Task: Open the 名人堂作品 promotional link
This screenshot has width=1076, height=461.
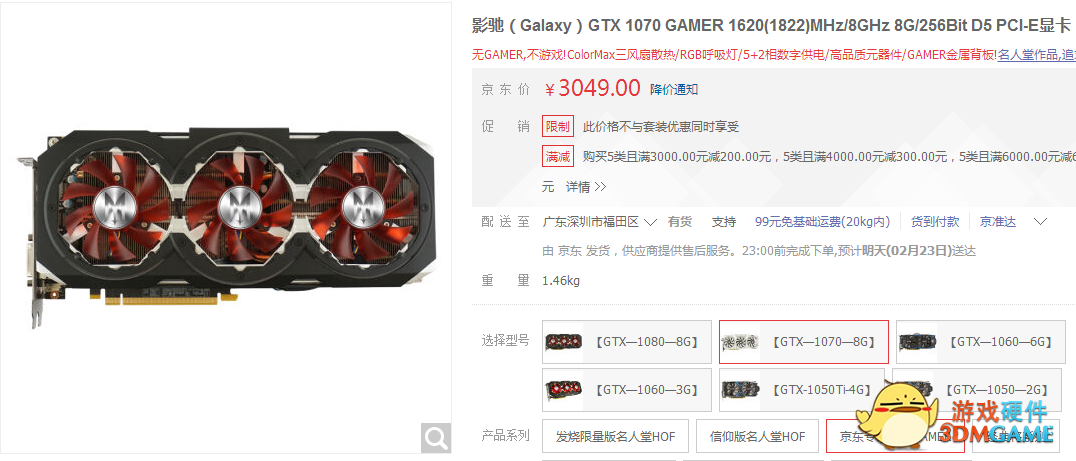Action: [x=1027, y=55]
